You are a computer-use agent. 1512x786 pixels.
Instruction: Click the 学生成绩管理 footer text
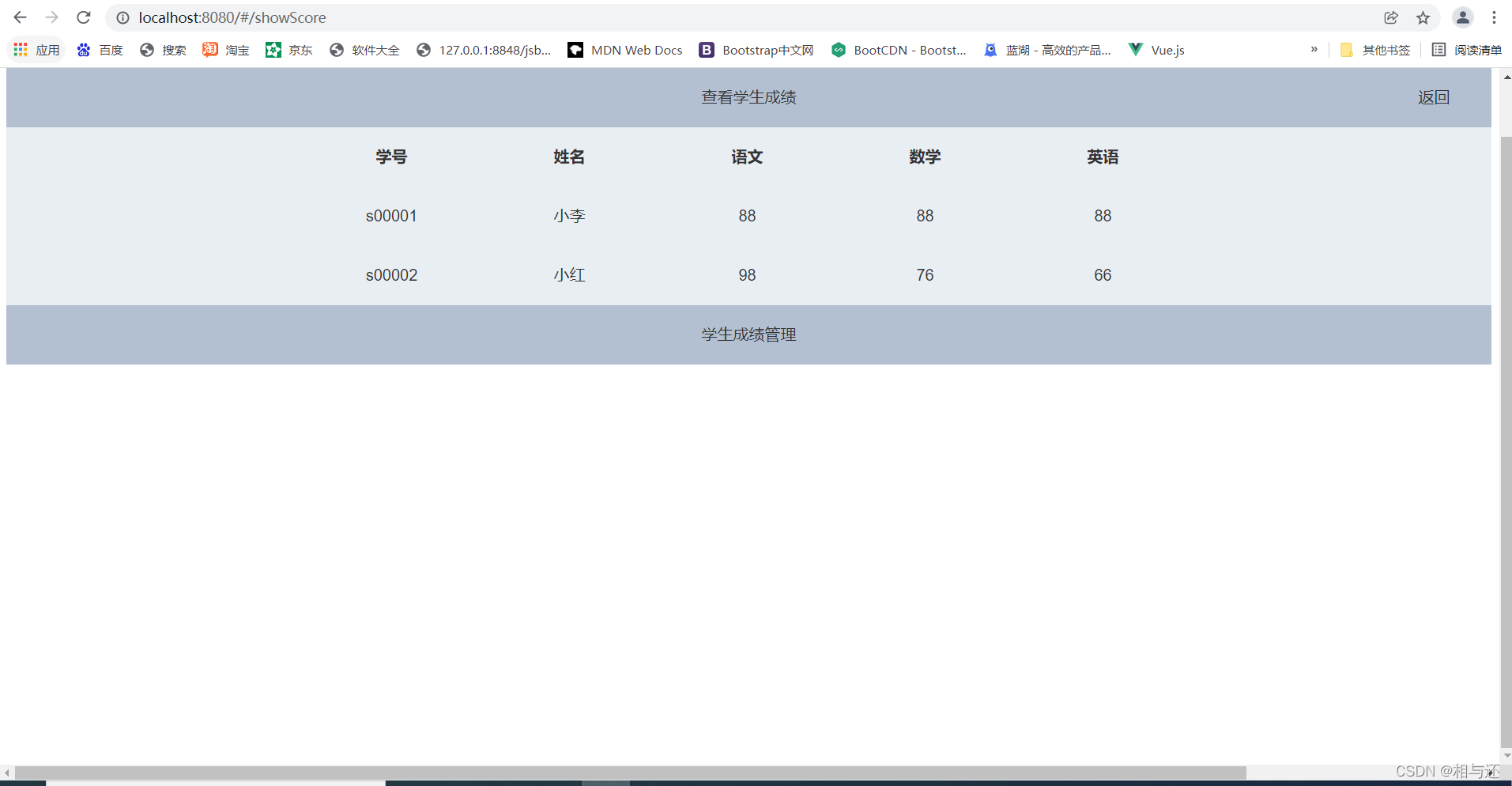point(748,334)
